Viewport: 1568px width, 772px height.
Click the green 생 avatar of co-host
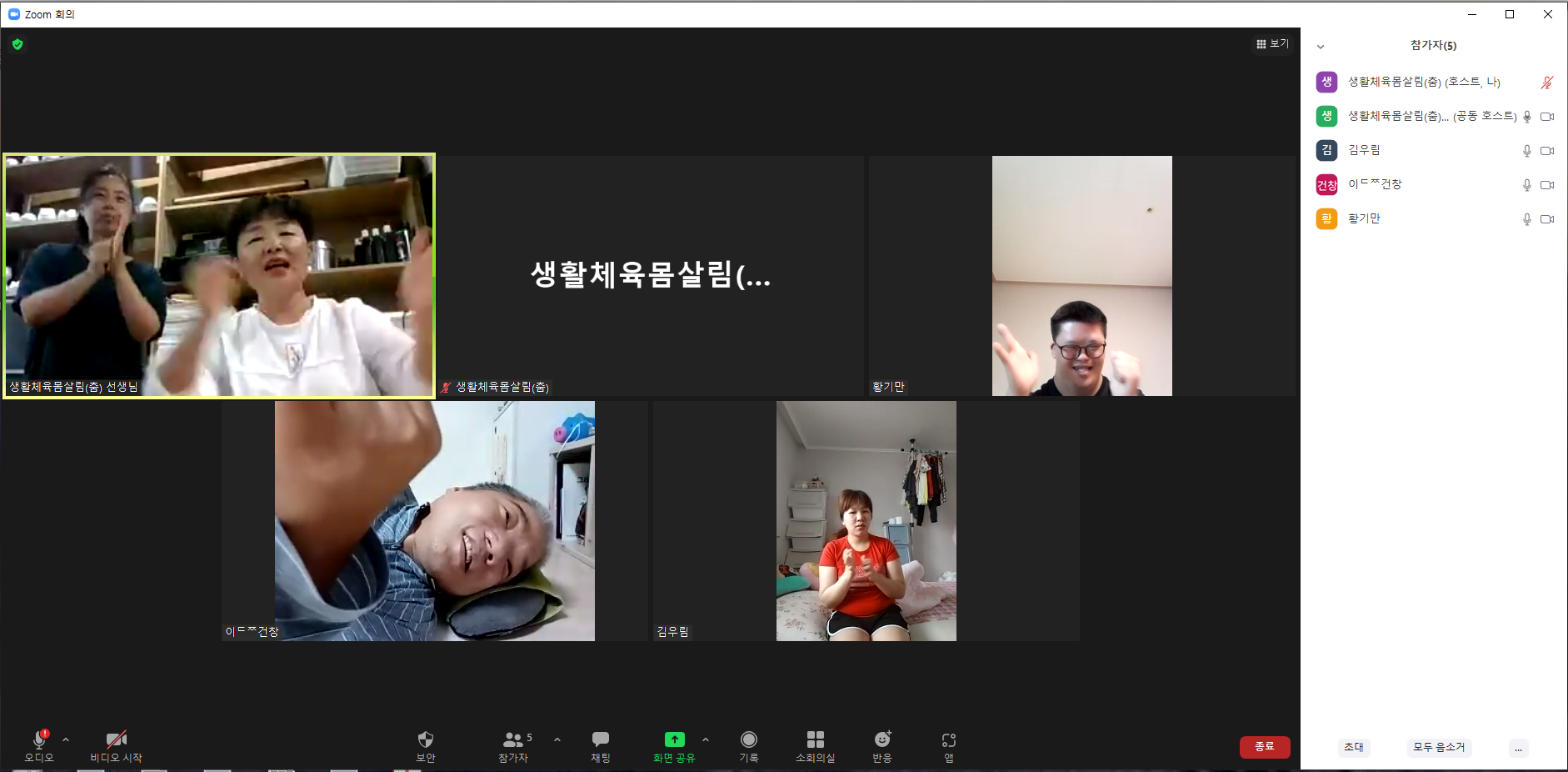pos(1326,116)
